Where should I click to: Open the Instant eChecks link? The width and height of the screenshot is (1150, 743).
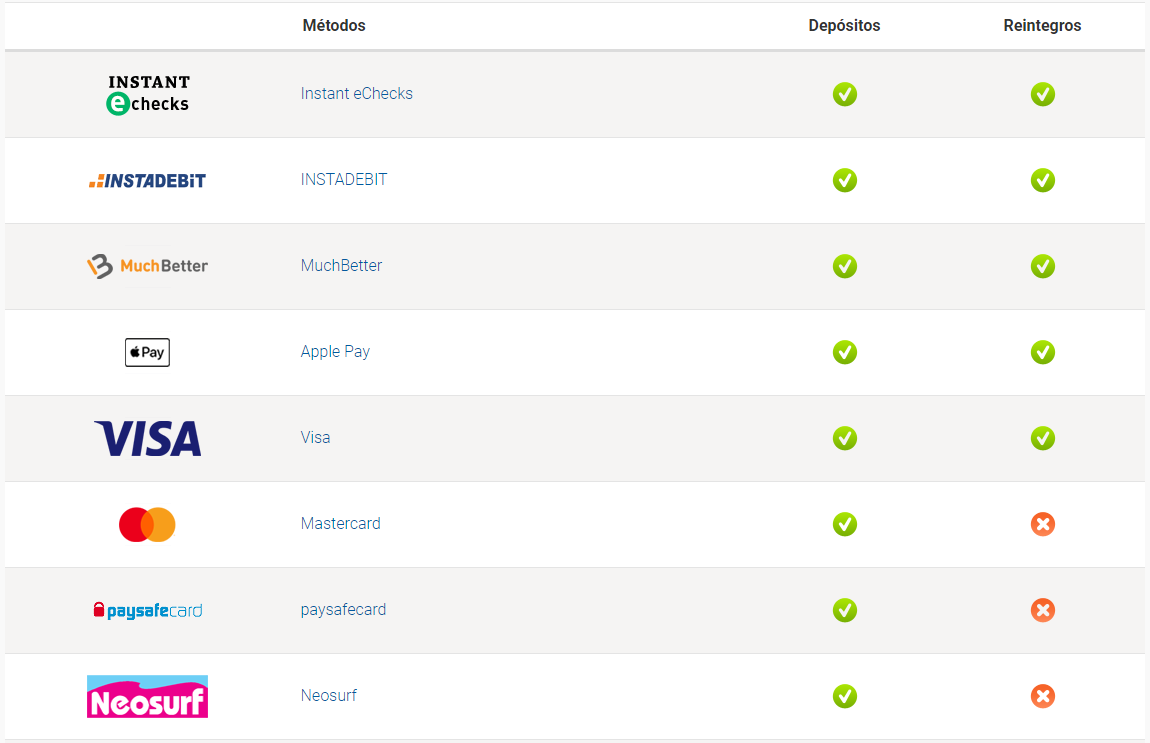tap(357, 94)
